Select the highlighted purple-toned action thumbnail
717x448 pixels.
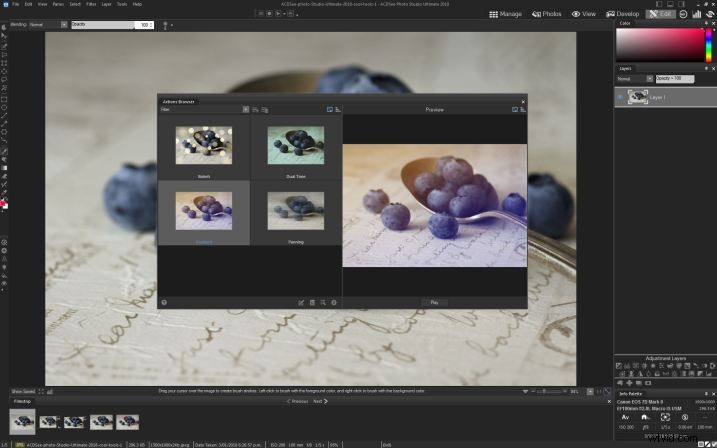point(204,211)
